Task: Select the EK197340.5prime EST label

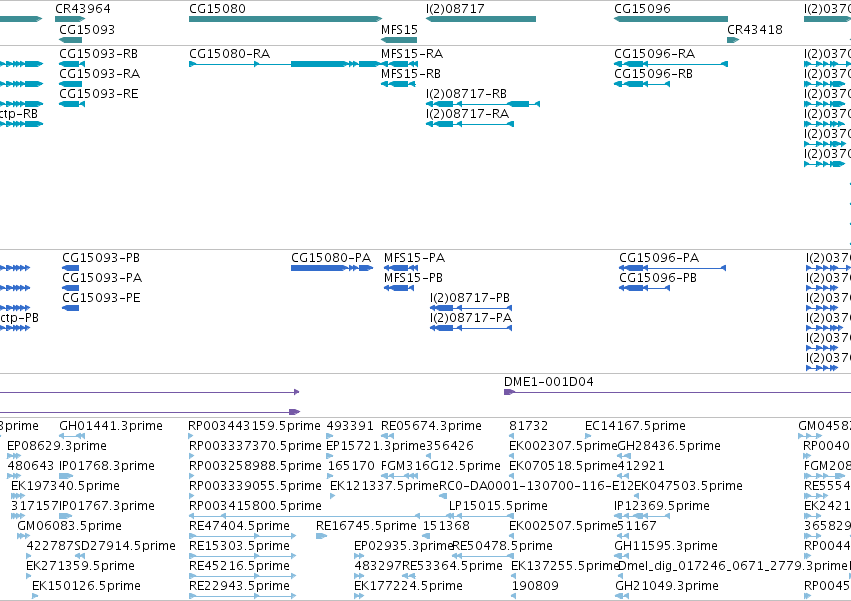Action: [x=65, y=486]
